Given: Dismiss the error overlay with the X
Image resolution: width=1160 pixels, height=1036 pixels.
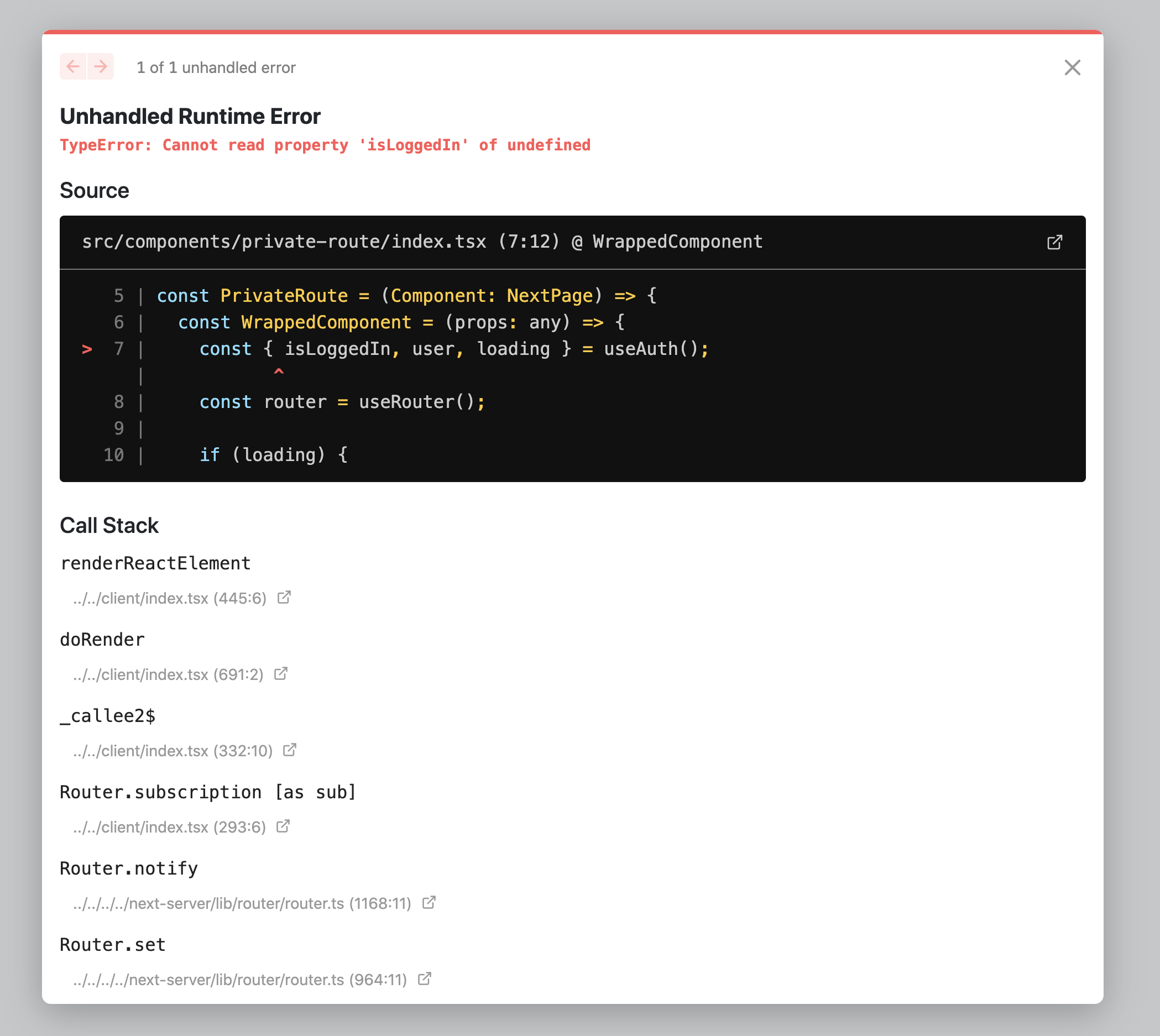Looking at the screenshot, I should pos(1072,67).
